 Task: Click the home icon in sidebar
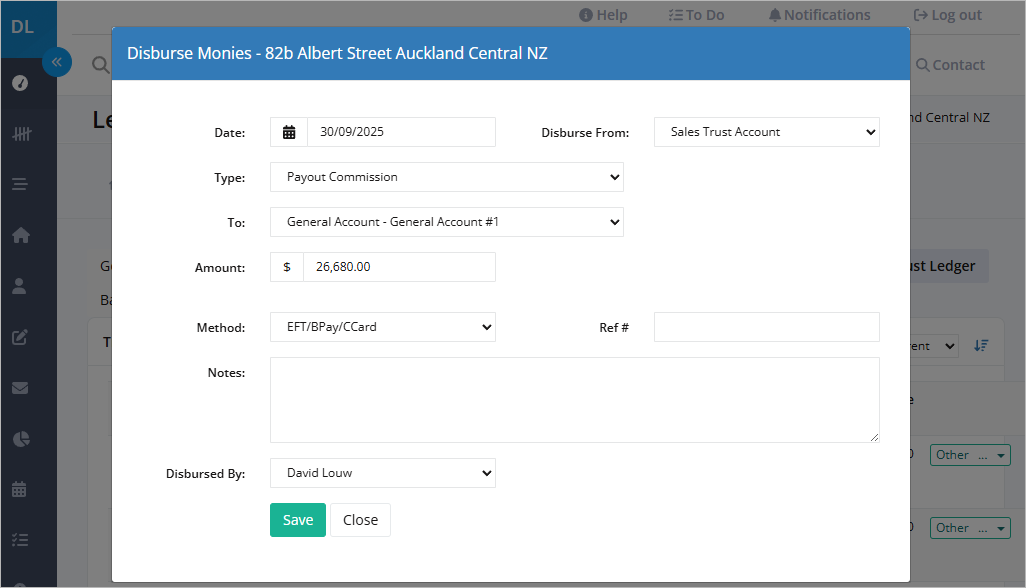(x=20, y=235)
